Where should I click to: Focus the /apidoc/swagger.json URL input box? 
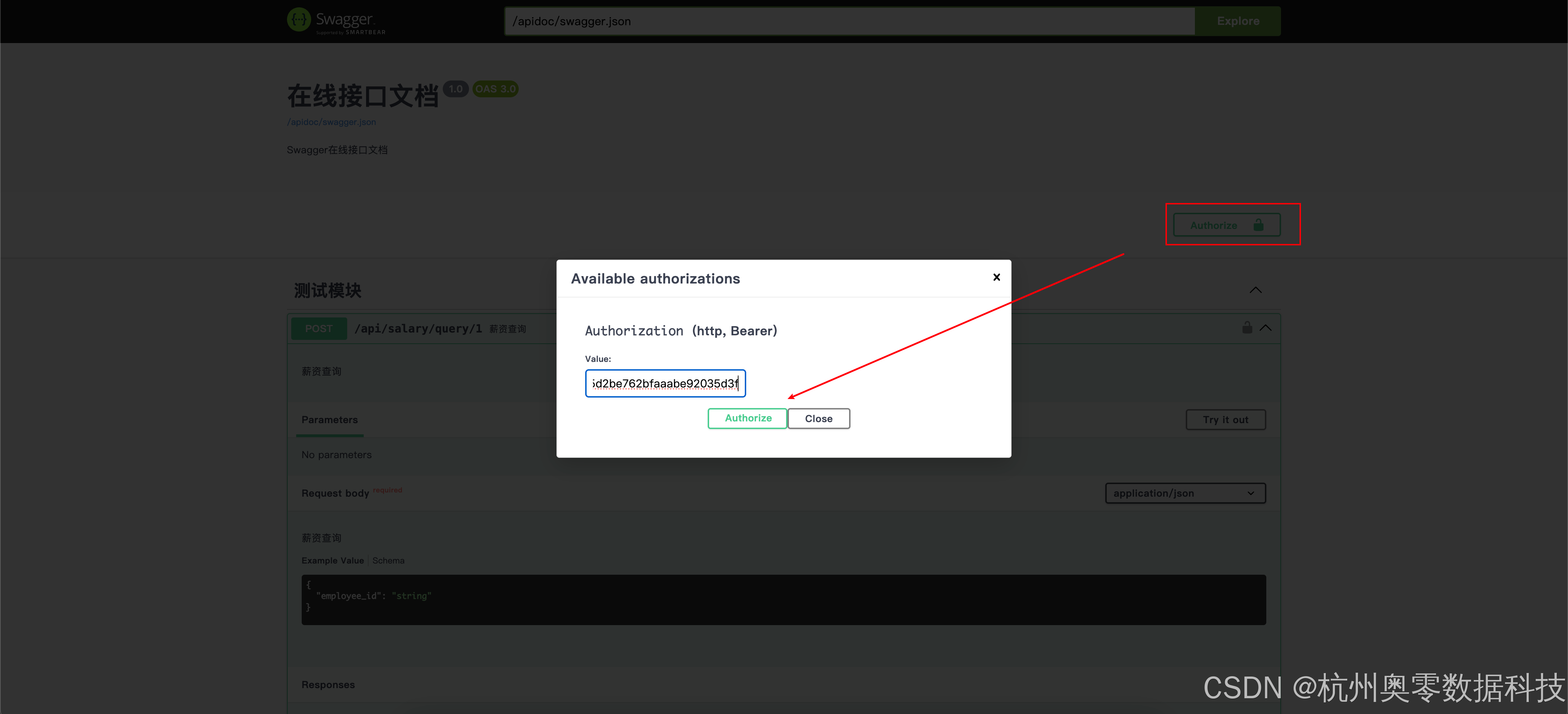[849, 21]
